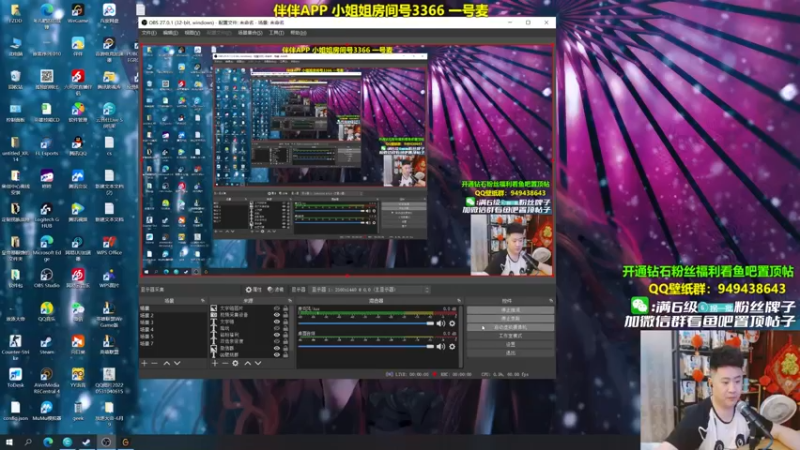Screen dimensions: 800x450
Task: Move scene down in Scenes dock
Action: (177, 363)
